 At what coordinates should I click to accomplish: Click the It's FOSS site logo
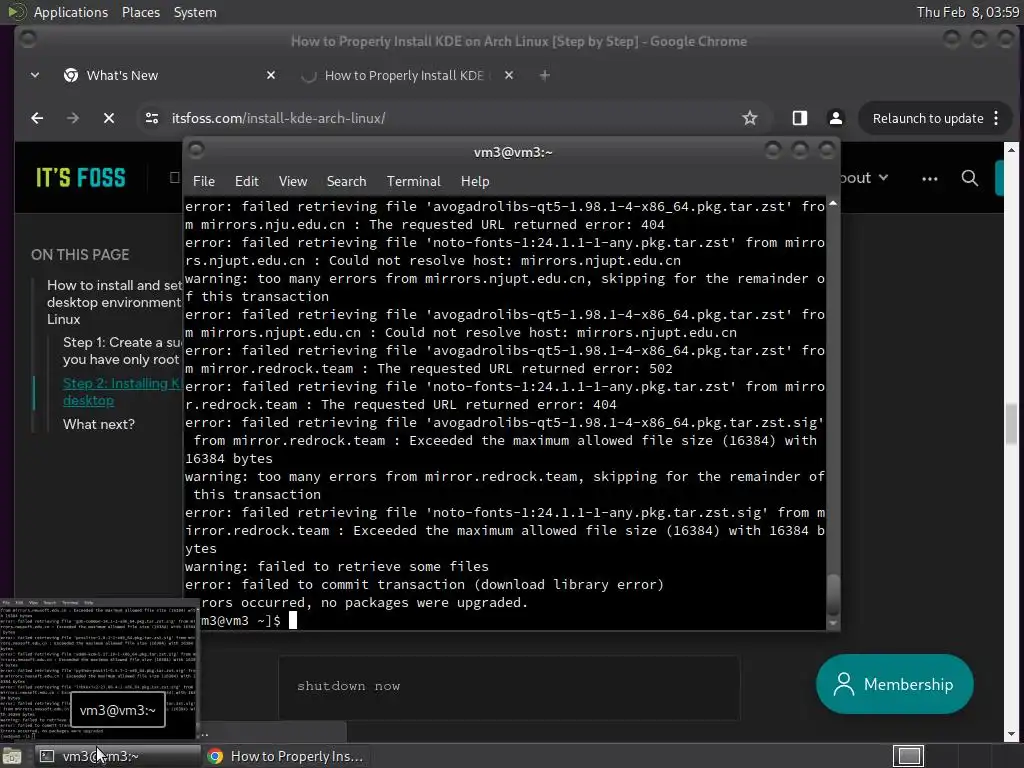80,178
